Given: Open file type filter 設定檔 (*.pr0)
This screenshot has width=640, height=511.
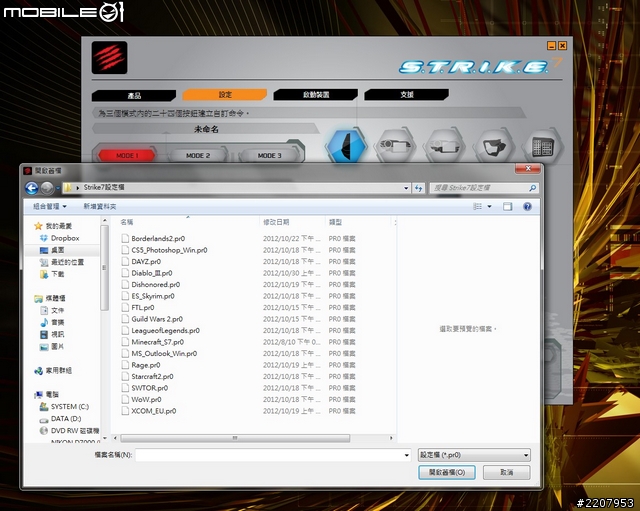Looking at the screenshot, I should pyautogui.click(x=474, y=455).
